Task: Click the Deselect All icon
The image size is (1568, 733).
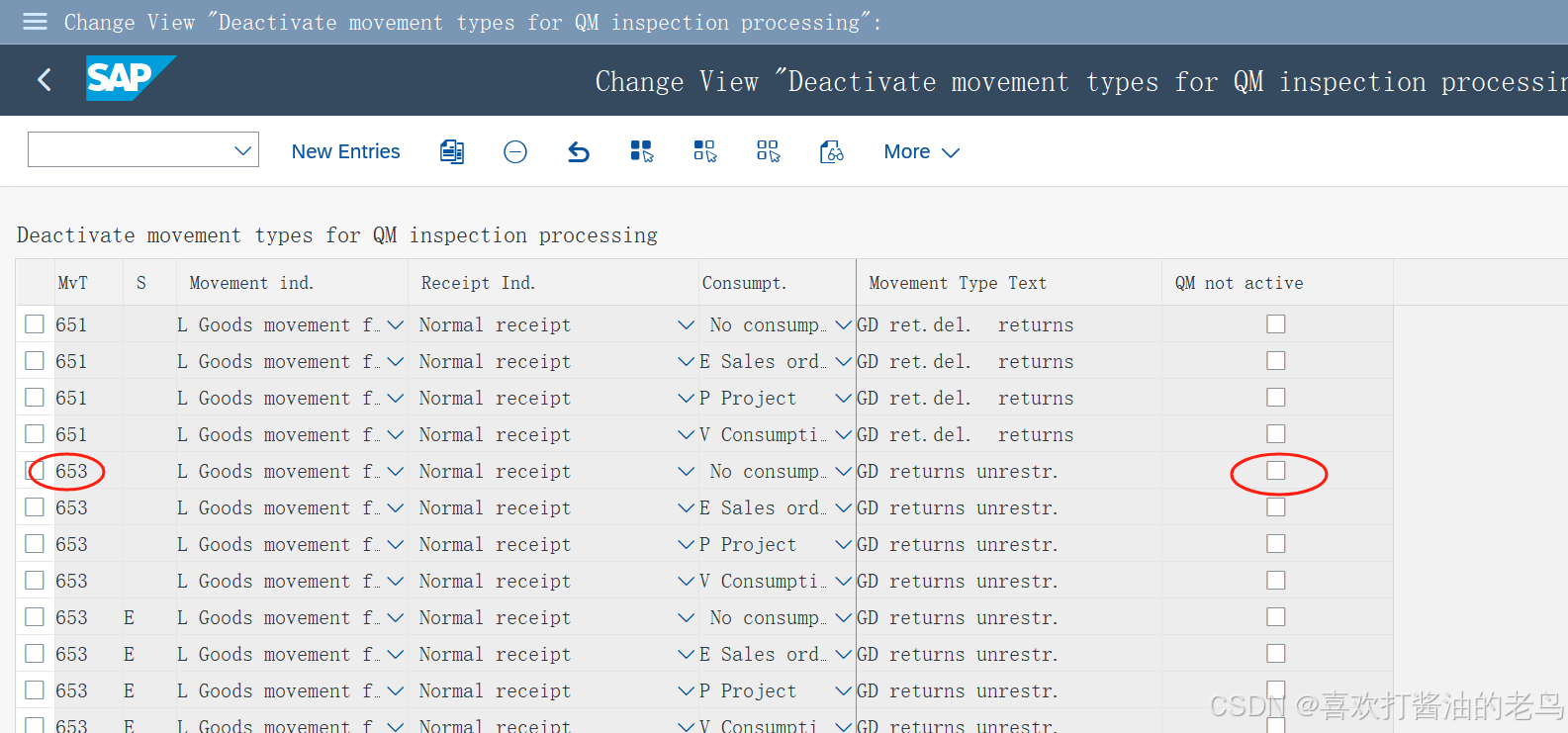Action: pyautogui.click(x=769, y=151)
